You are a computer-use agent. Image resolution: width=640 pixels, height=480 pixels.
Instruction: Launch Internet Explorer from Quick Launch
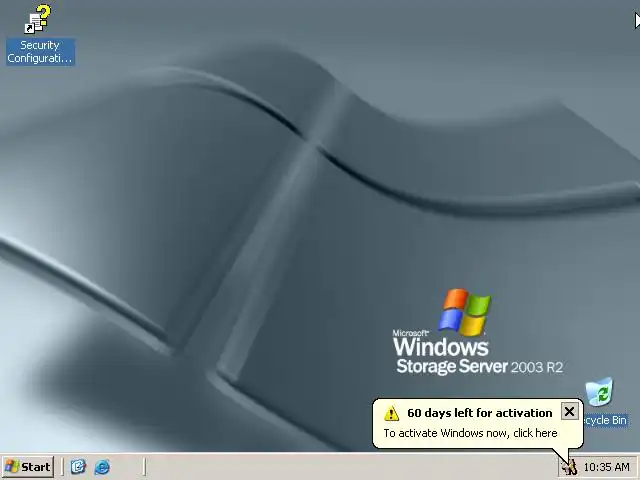click(102, 467)
